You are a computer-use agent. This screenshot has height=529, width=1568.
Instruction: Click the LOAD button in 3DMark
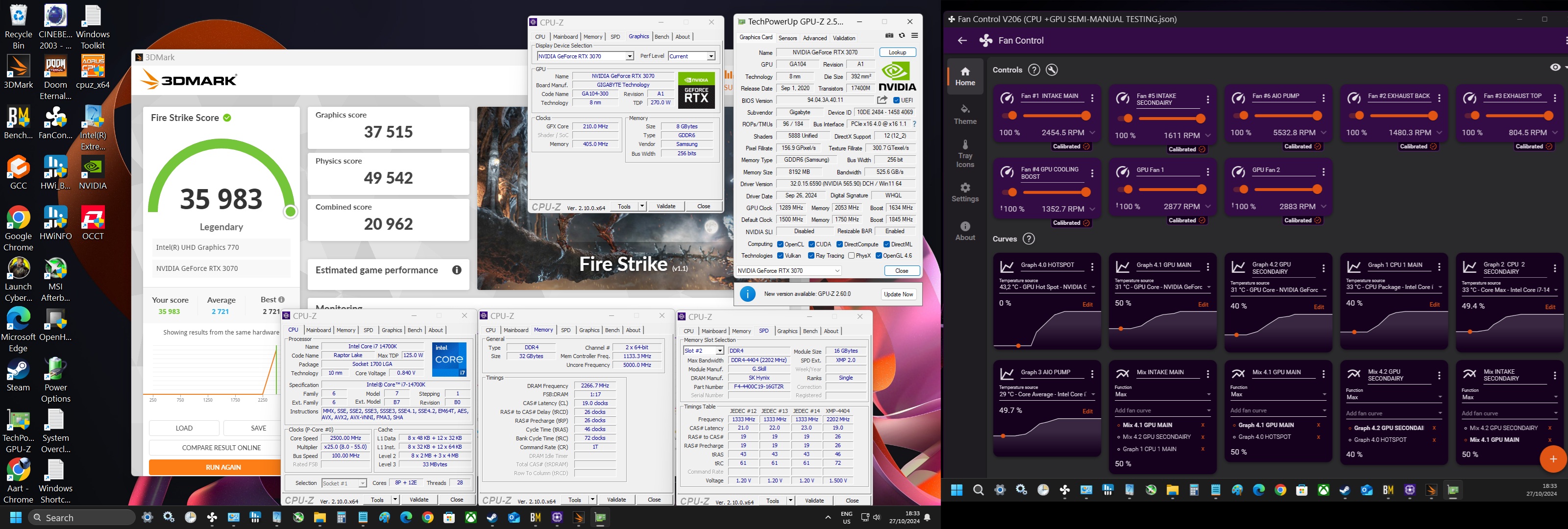184,428
